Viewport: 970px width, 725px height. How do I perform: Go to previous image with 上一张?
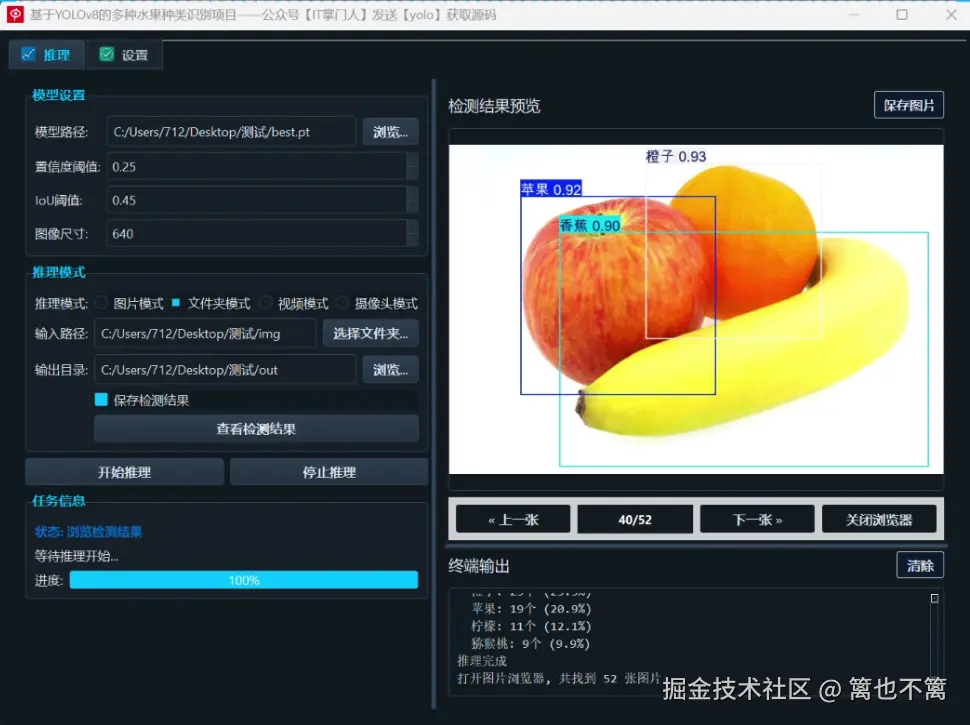513,520
